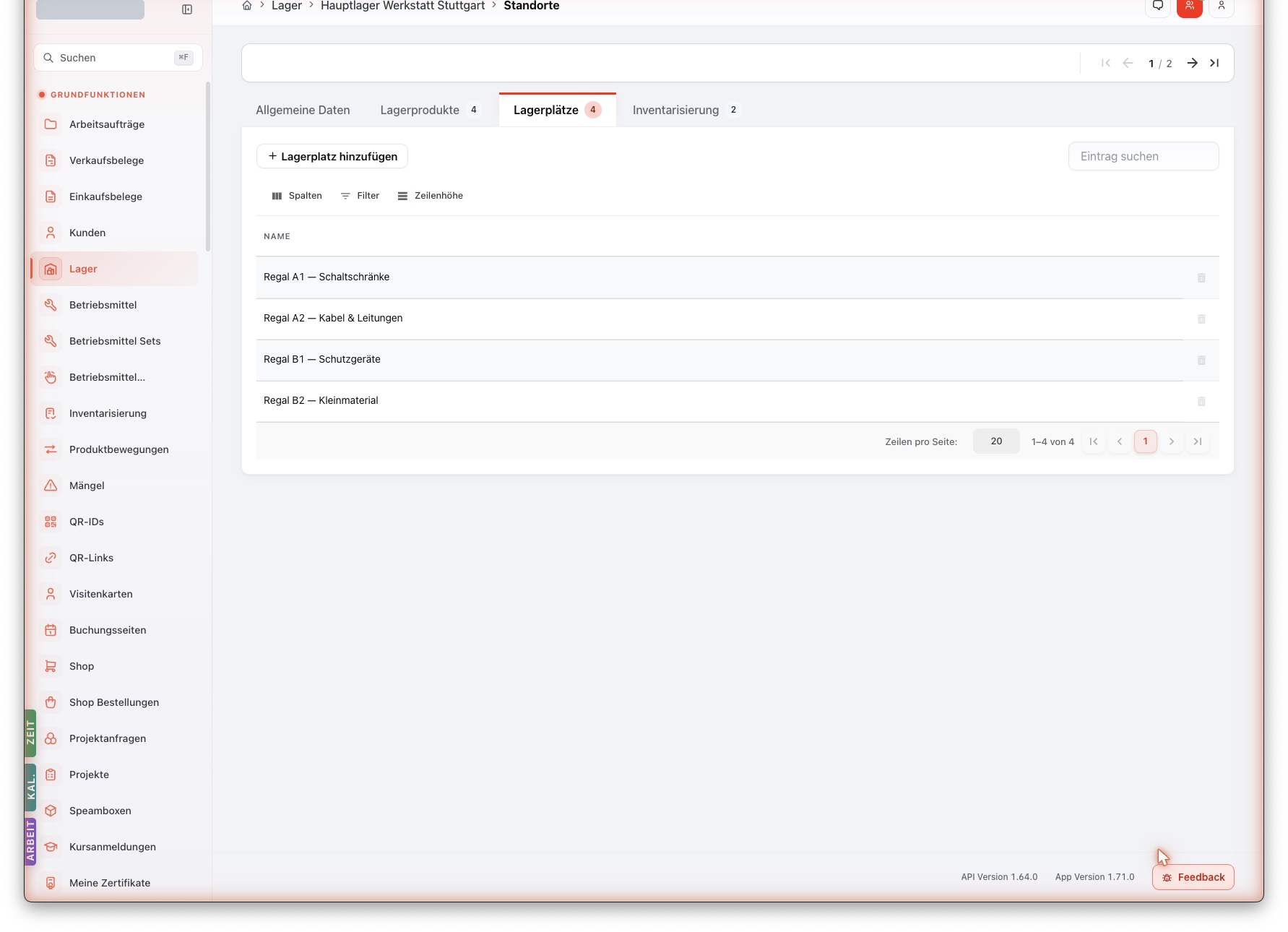Sort by the NAME column header
Viewport: 1288px width, 932px height.
coord(277,236)
